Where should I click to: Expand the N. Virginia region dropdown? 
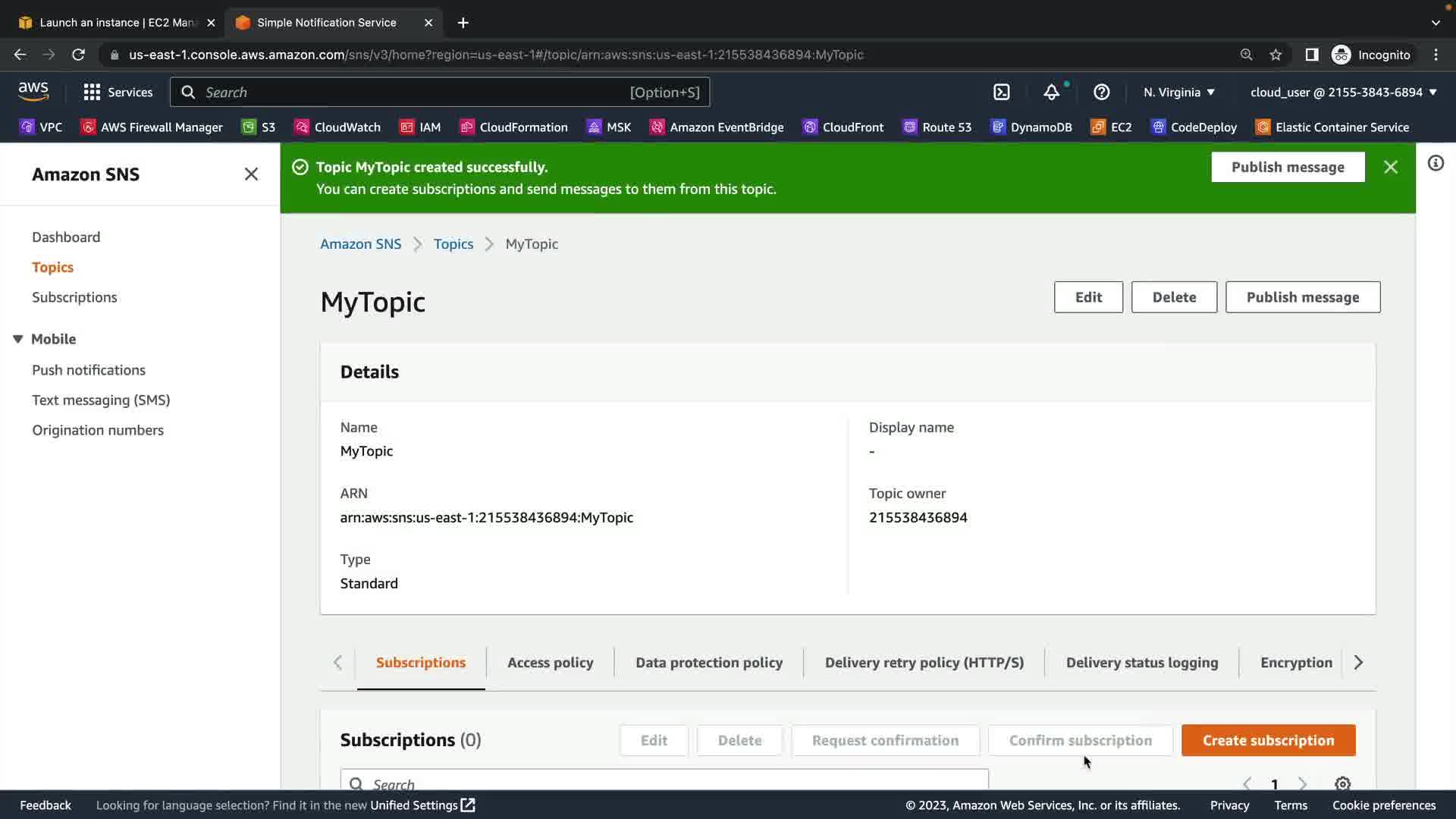[x=1178, y=92]
